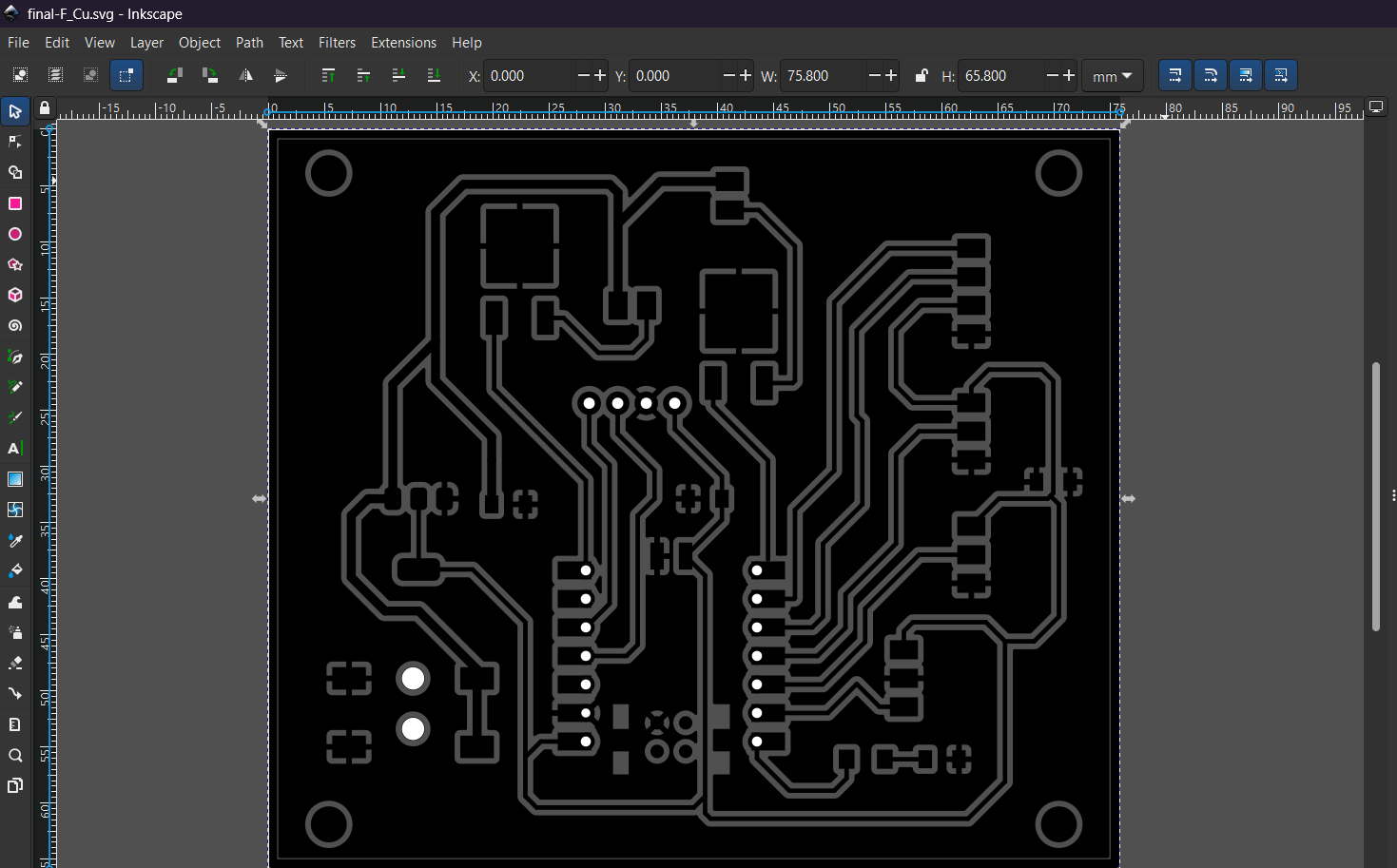Increase the X position value
The height and width of the screenshot is (868, 1397).
[600, 76]
